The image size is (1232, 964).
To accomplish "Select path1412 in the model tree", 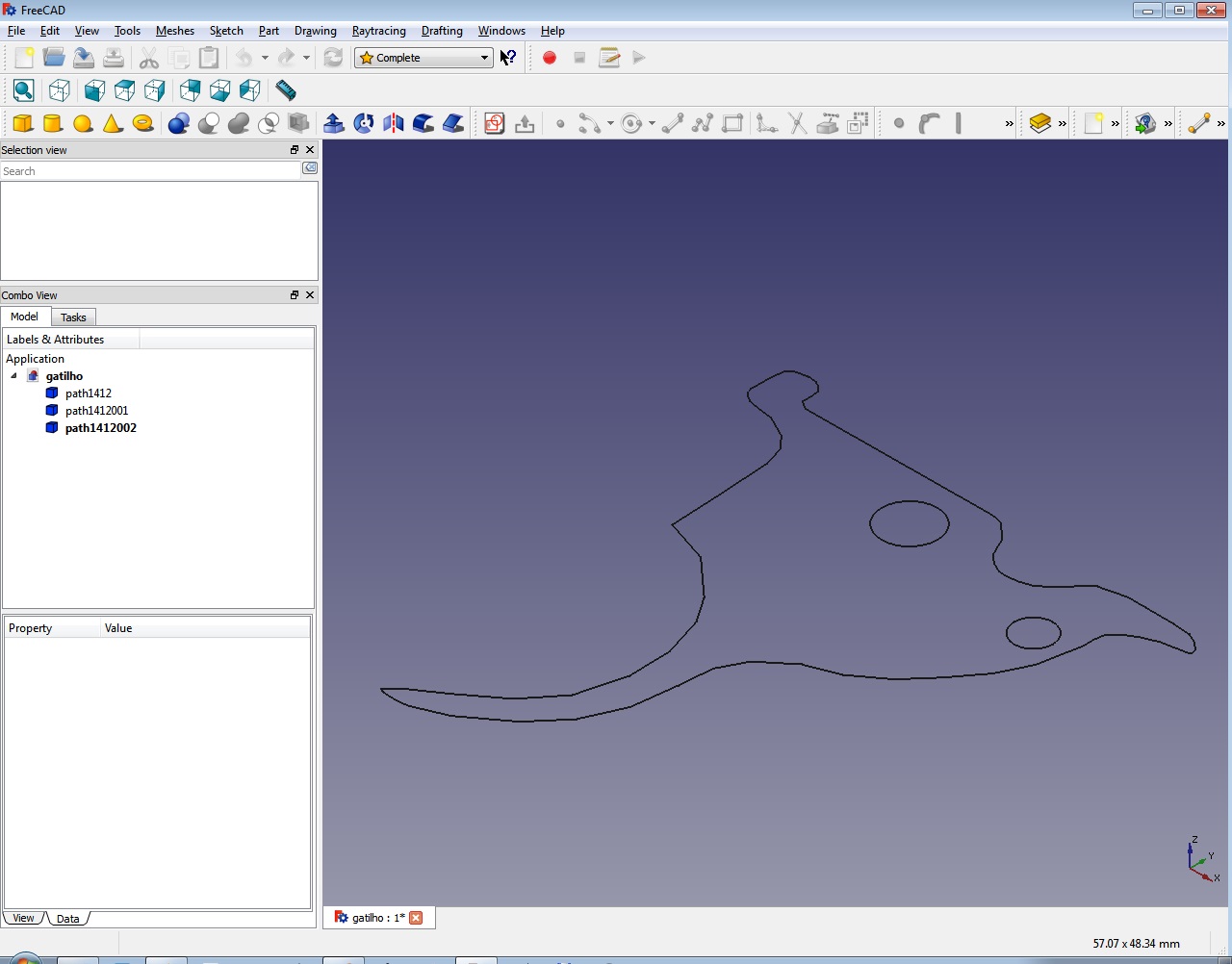I will click(89, 393).
